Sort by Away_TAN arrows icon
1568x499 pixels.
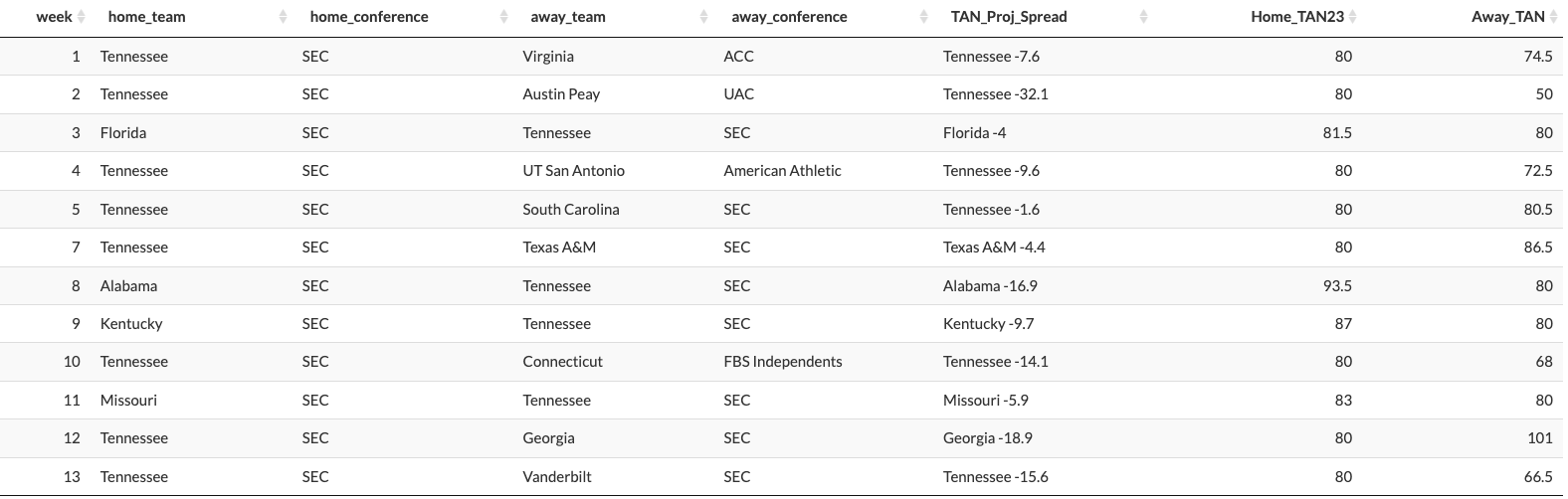[1553, 17]
